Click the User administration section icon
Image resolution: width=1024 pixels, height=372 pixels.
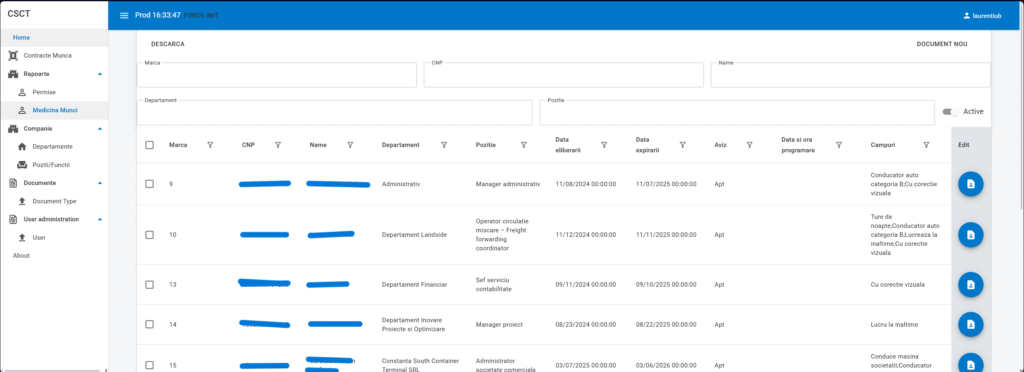click(13, 219)
